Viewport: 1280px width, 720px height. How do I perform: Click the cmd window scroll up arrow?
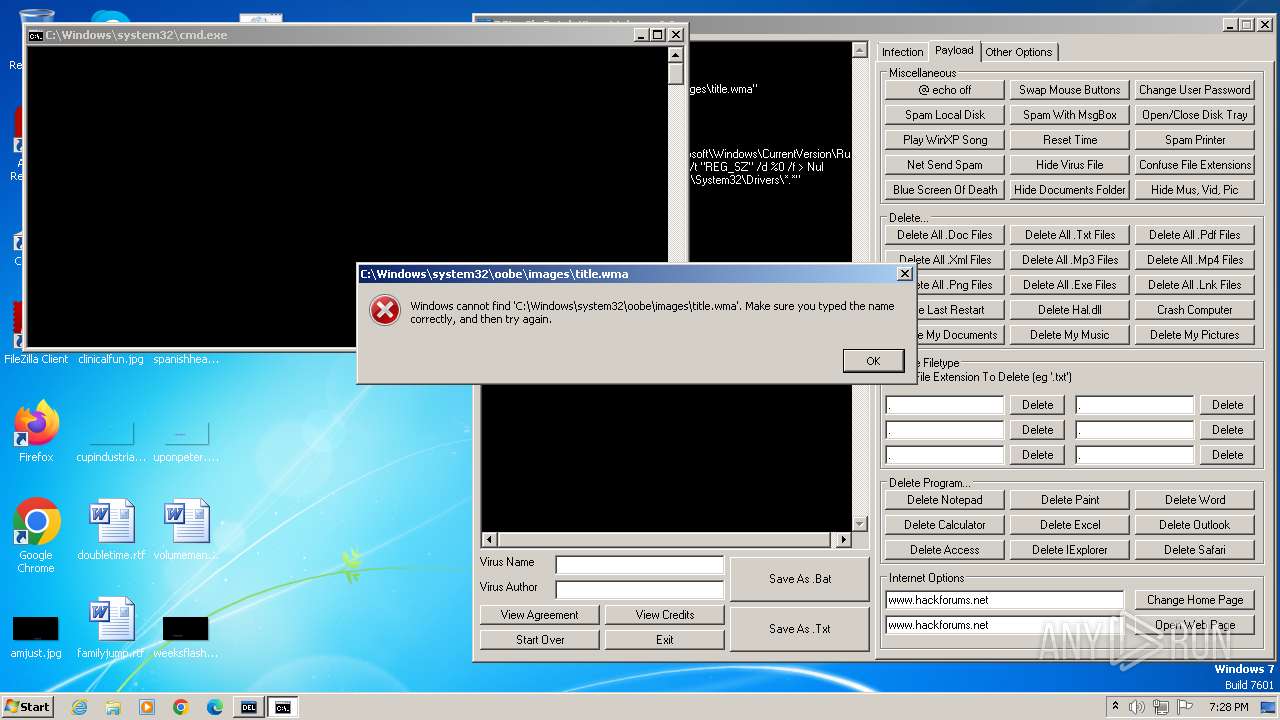(675, 55)
